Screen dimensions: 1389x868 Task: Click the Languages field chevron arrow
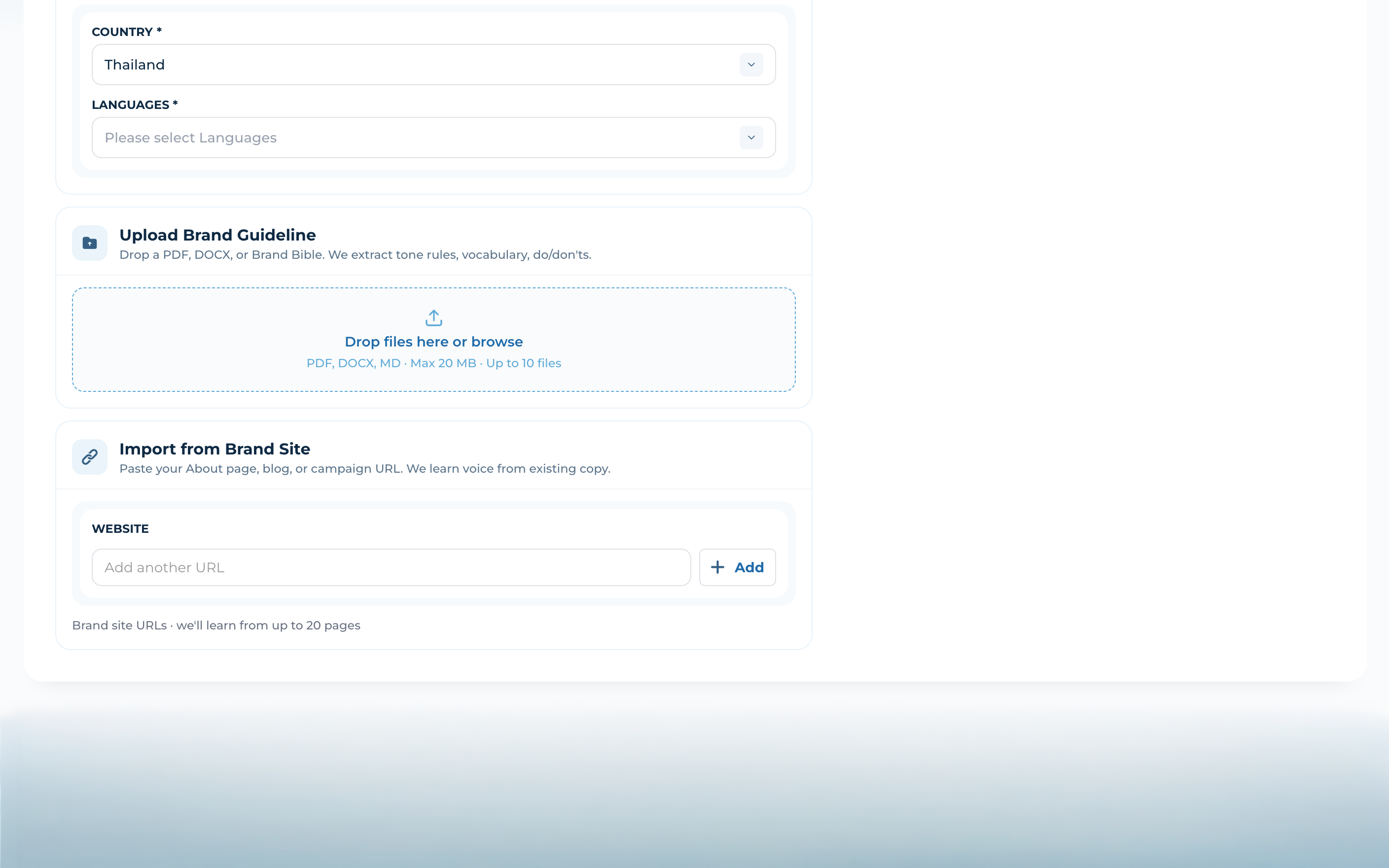tap(751, 138)
